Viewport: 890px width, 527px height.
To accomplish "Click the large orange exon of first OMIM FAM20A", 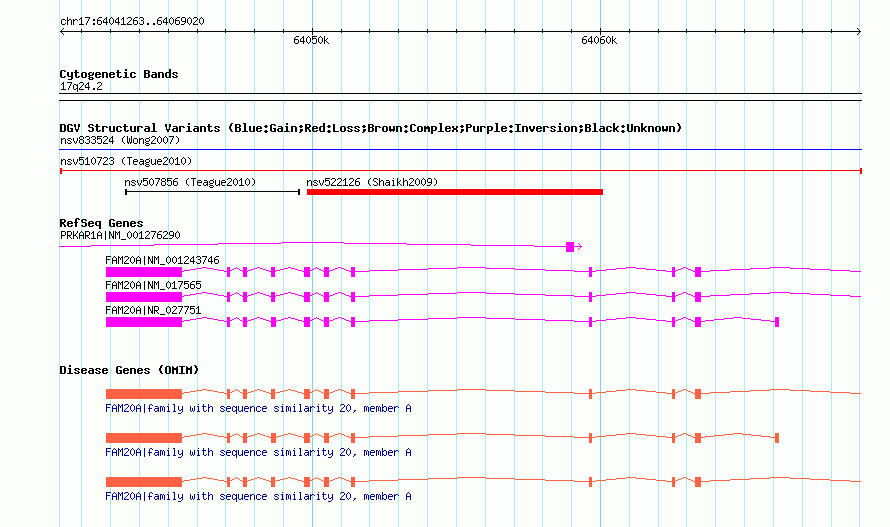I will point(144,394).
